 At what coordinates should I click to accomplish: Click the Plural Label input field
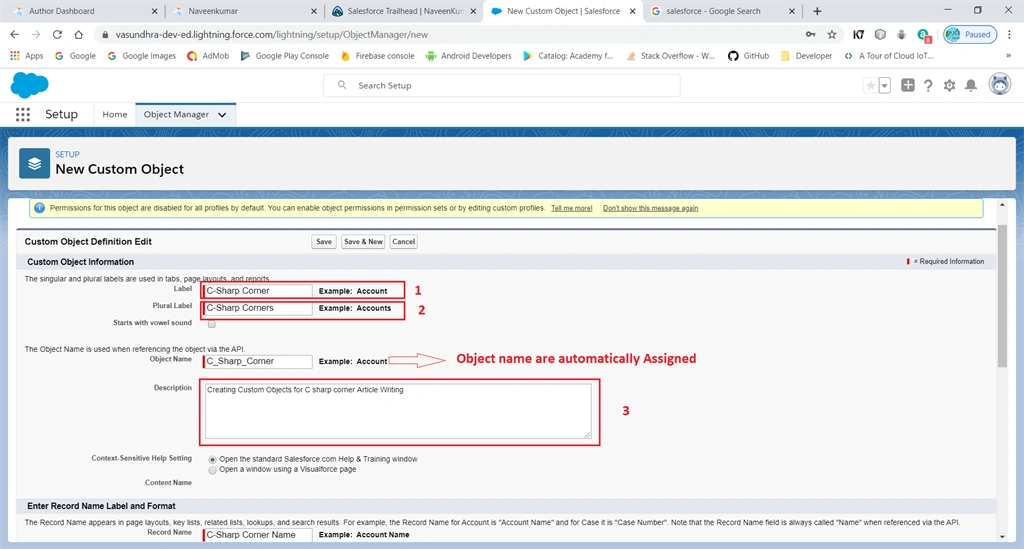[x=258, y=308]
